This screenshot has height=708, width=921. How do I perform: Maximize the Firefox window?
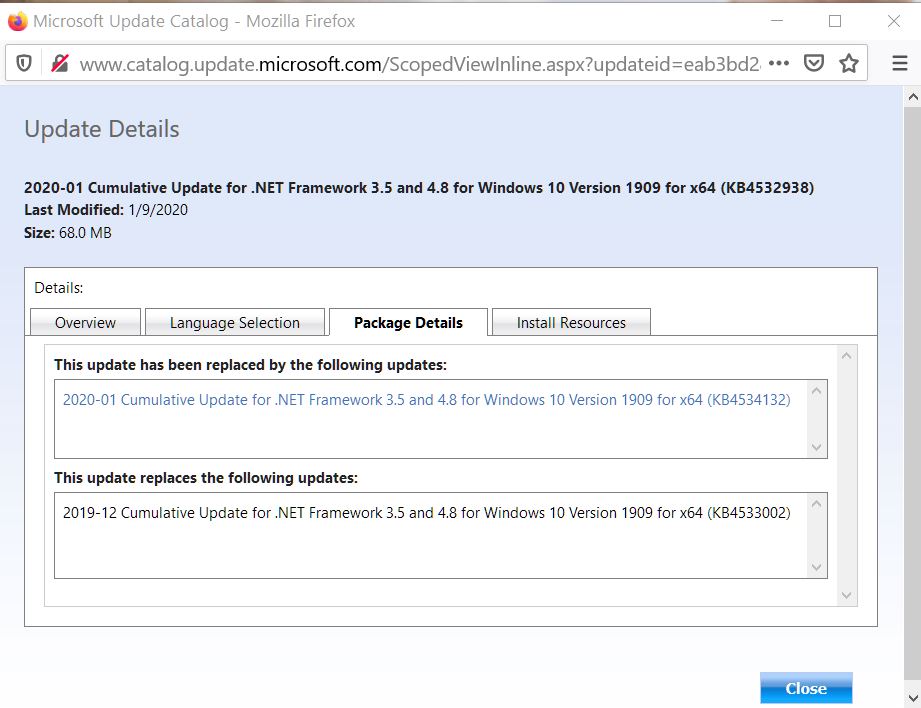[835, 21]
